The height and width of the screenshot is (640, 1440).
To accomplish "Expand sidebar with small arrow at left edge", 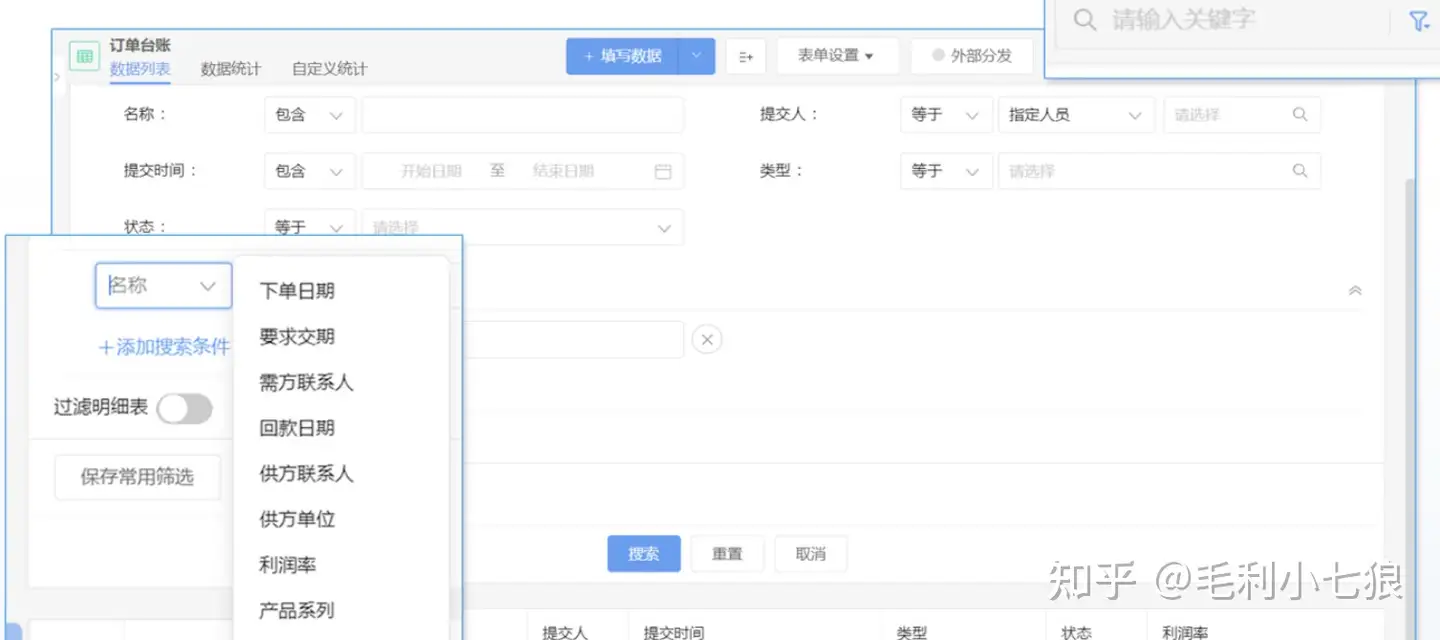I will coord(56,77).
